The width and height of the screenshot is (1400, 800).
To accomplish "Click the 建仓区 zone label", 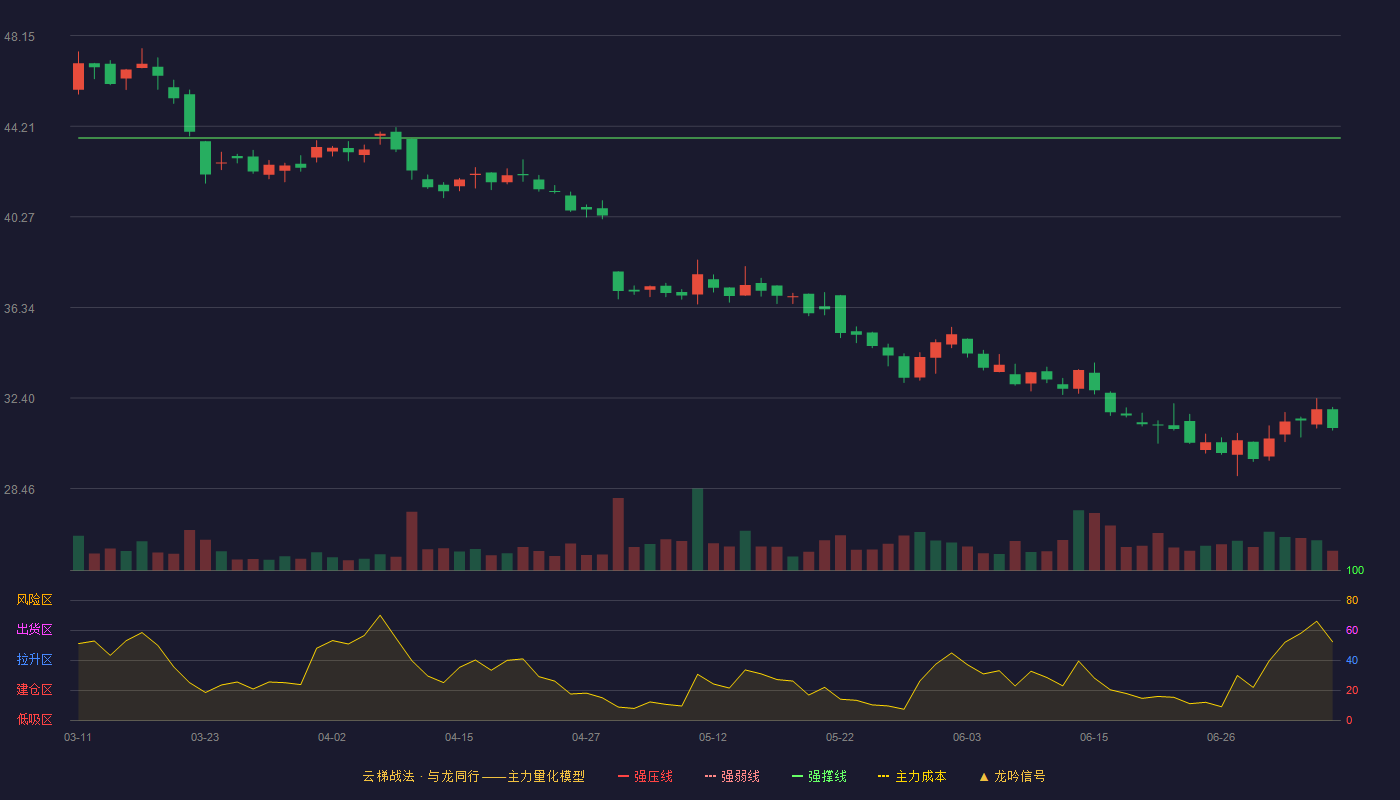I will (x=34, y=690).
